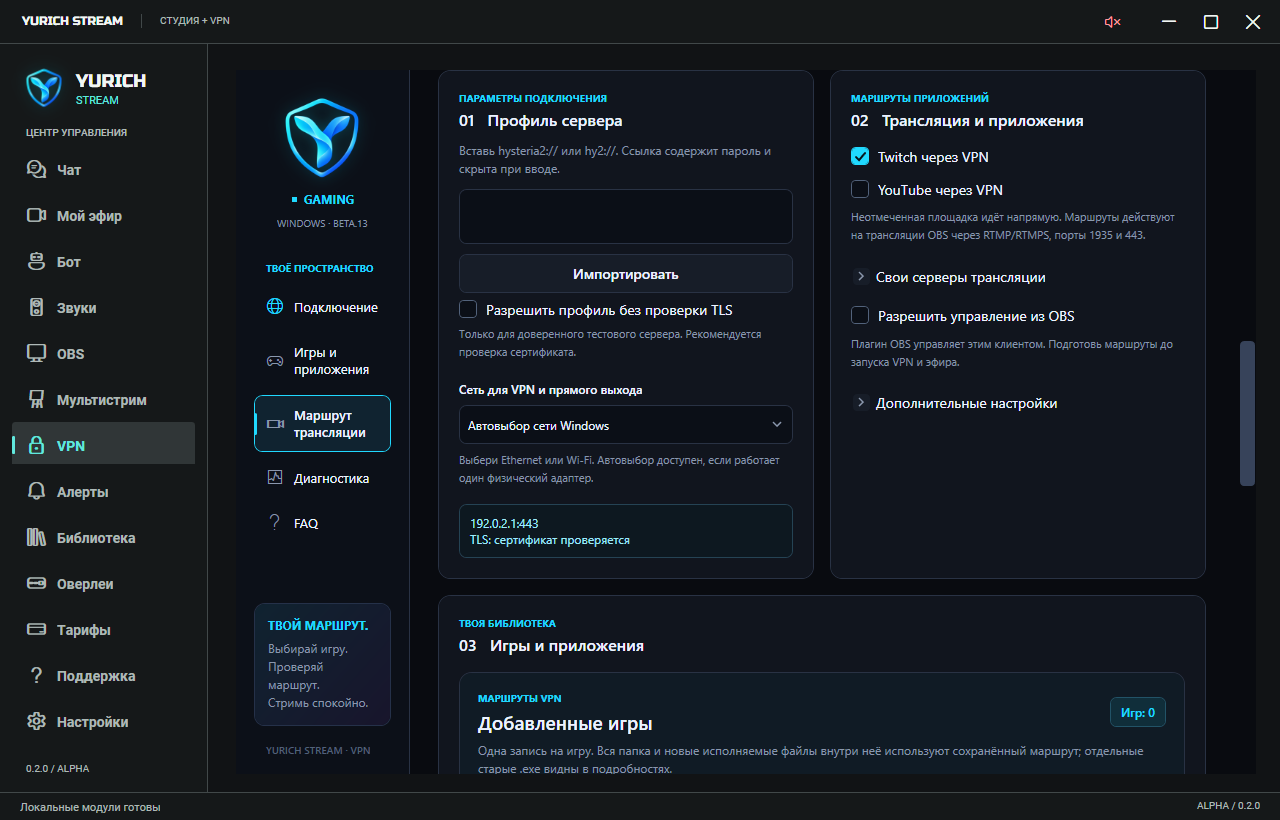Click the muted speaker icon in title bar
The width and height of the screenshot is (1280, 820).
(x=1112, y=22)
